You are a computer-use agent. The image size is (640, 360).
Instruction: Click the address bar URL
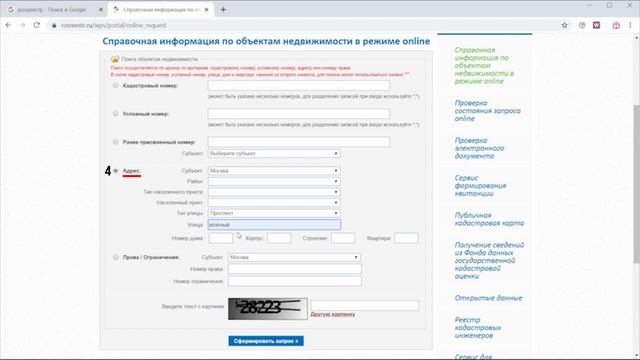[x=113, y=25]
